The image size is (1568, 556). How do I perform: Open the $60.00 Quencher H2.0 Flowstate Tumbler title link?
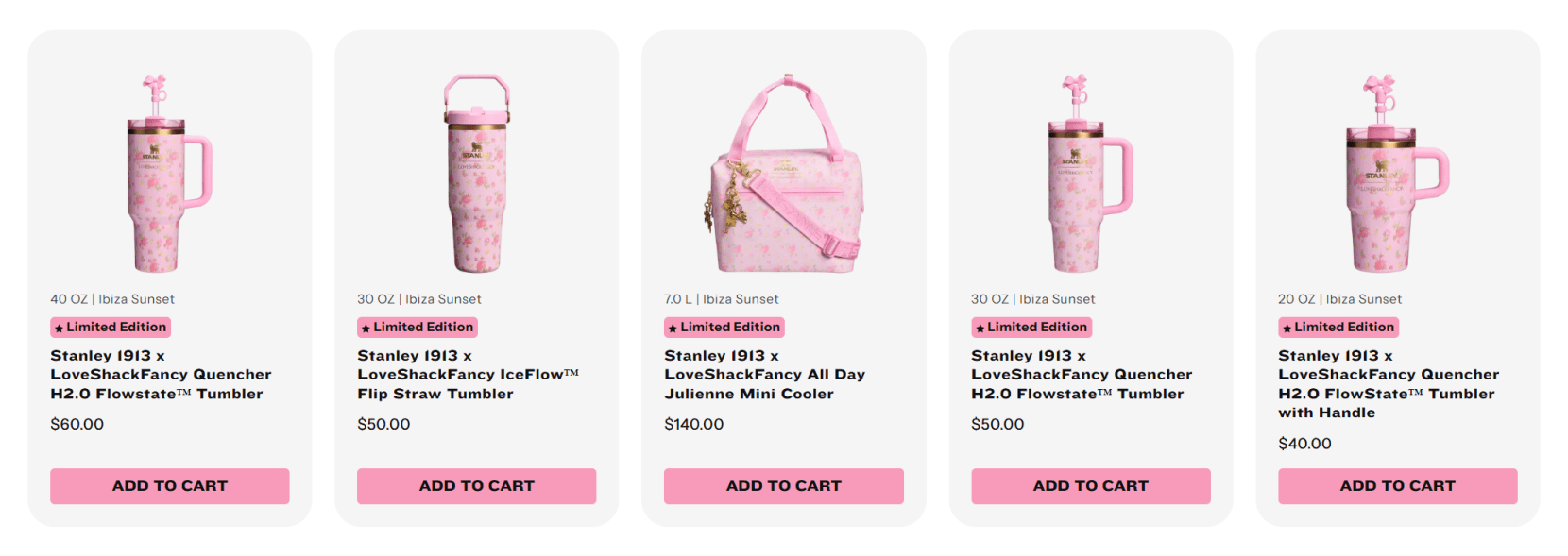[161, 375]
